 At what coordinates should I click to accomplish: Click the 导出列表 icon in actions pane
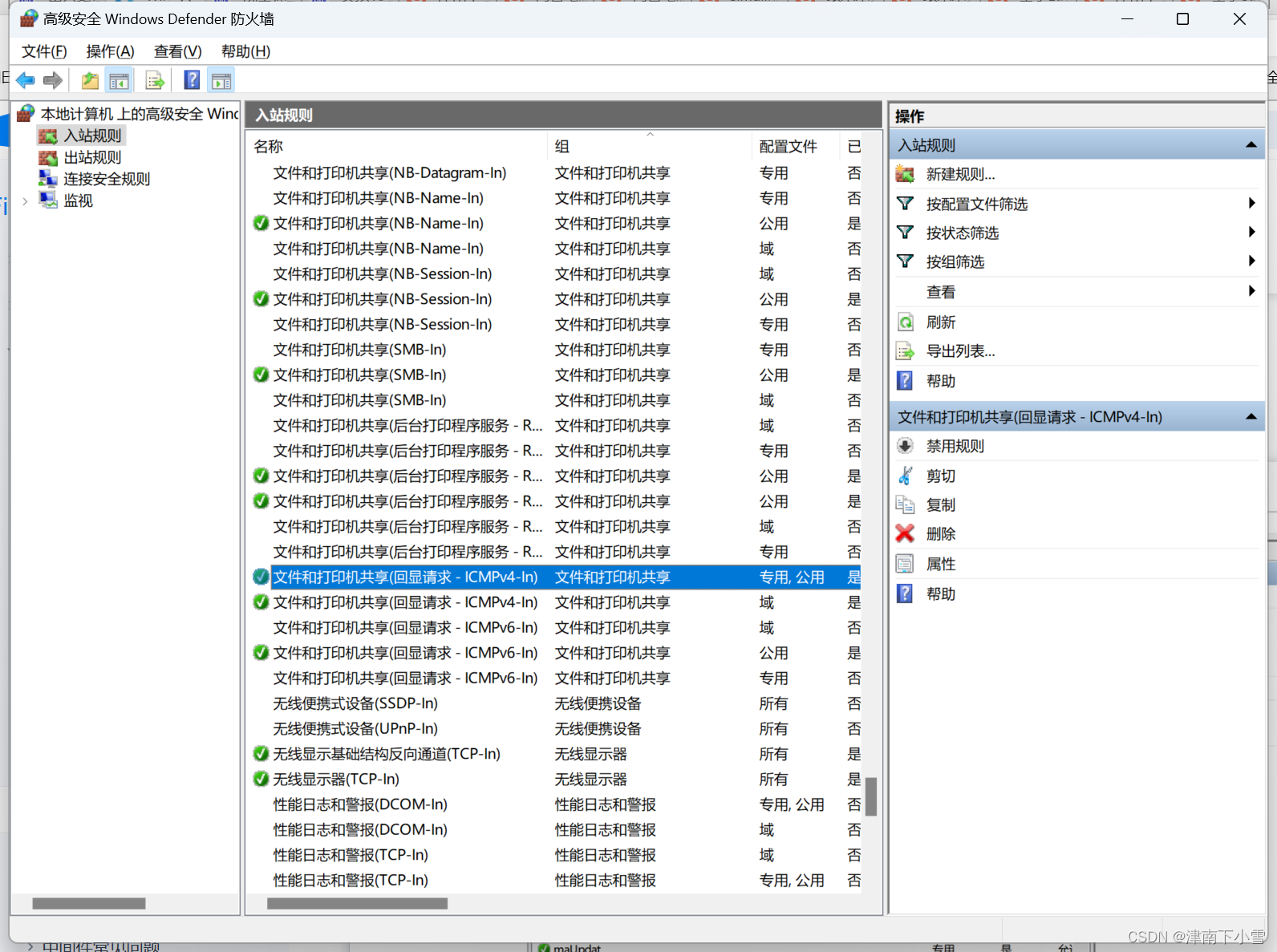tap(905, 351)
